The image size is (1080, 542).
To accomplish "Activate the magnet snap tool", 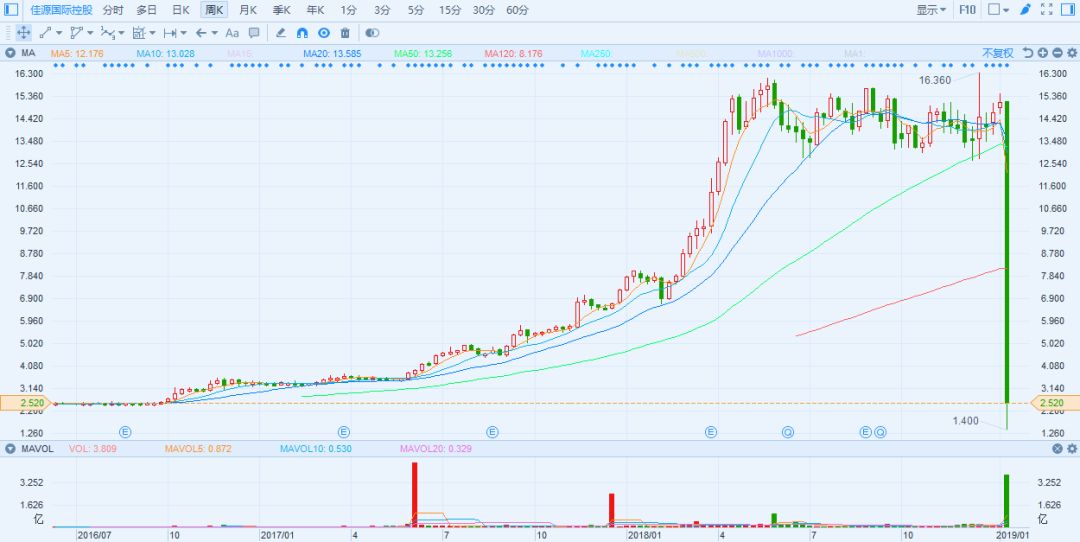I will click(x=302, y=33).
